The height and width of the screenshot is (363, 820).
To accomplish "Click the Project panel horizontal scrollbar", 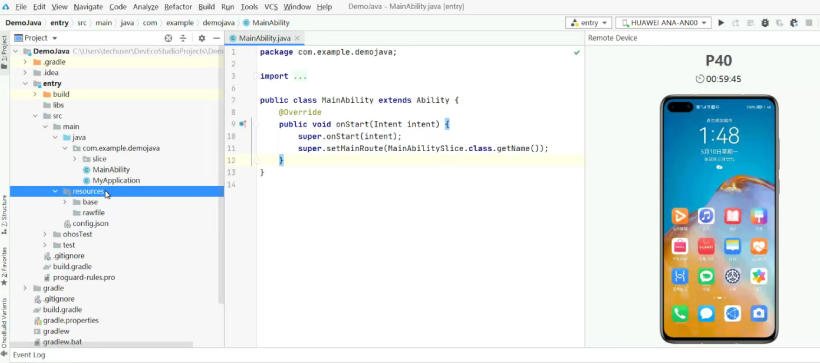I will pyautogui.click(x=102, y=345).
